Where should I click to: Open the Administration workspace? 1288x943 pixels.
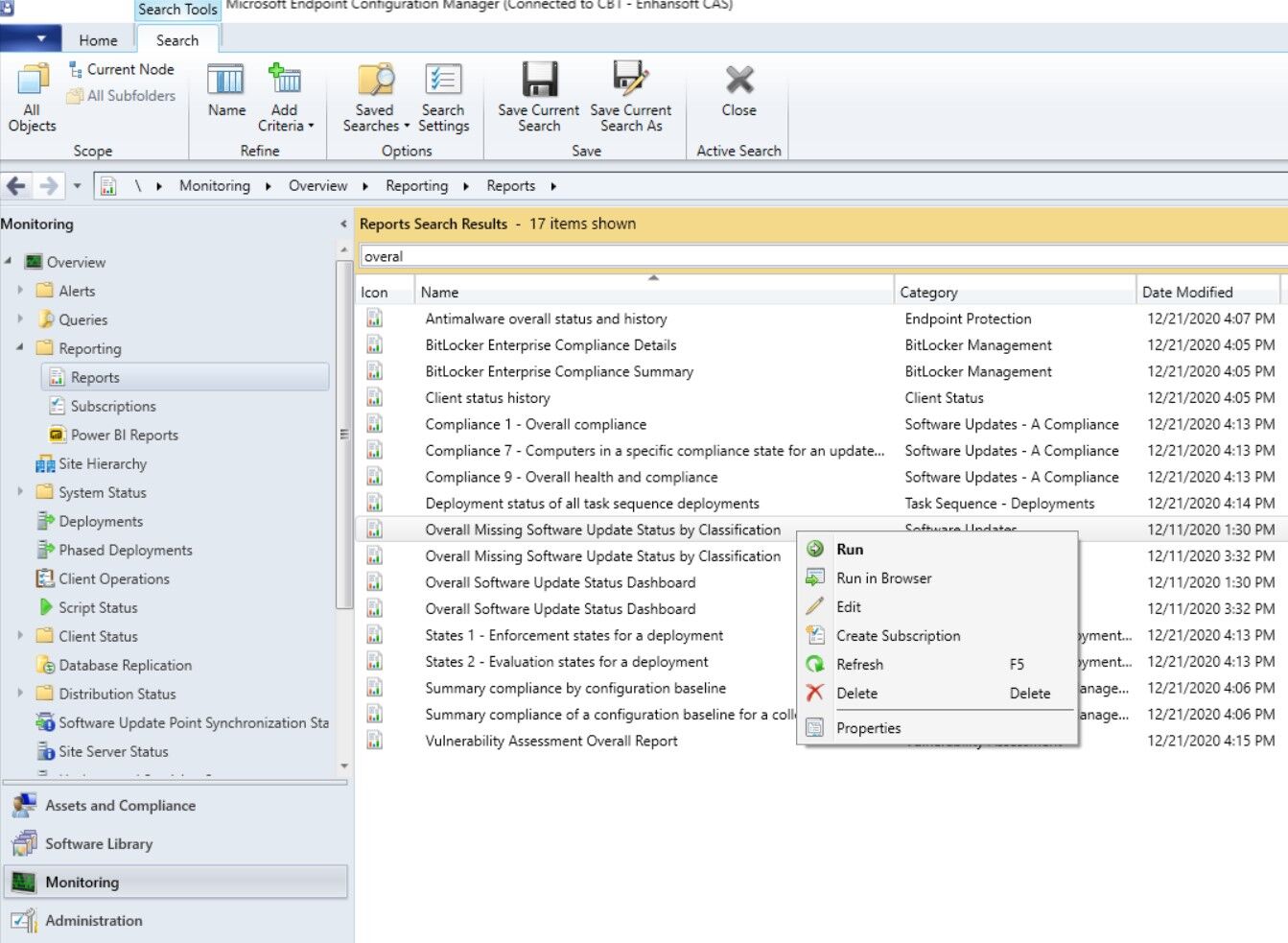coord(93,920)
